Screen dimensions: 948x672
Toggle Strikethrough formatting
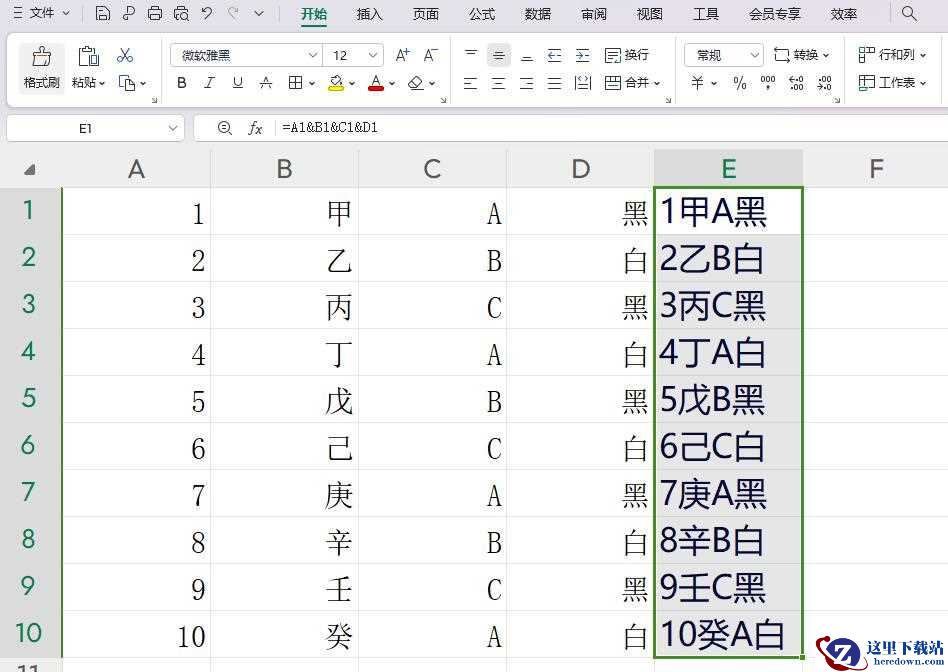click(266, 83)
